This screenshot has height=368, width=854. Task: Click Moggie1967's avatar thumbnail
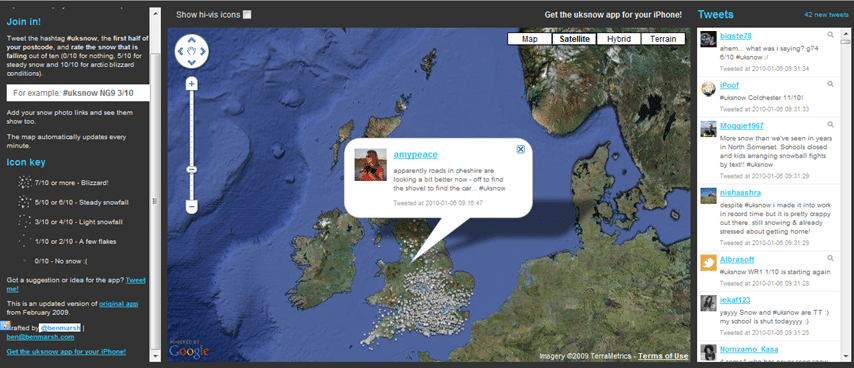coord(708,129)
